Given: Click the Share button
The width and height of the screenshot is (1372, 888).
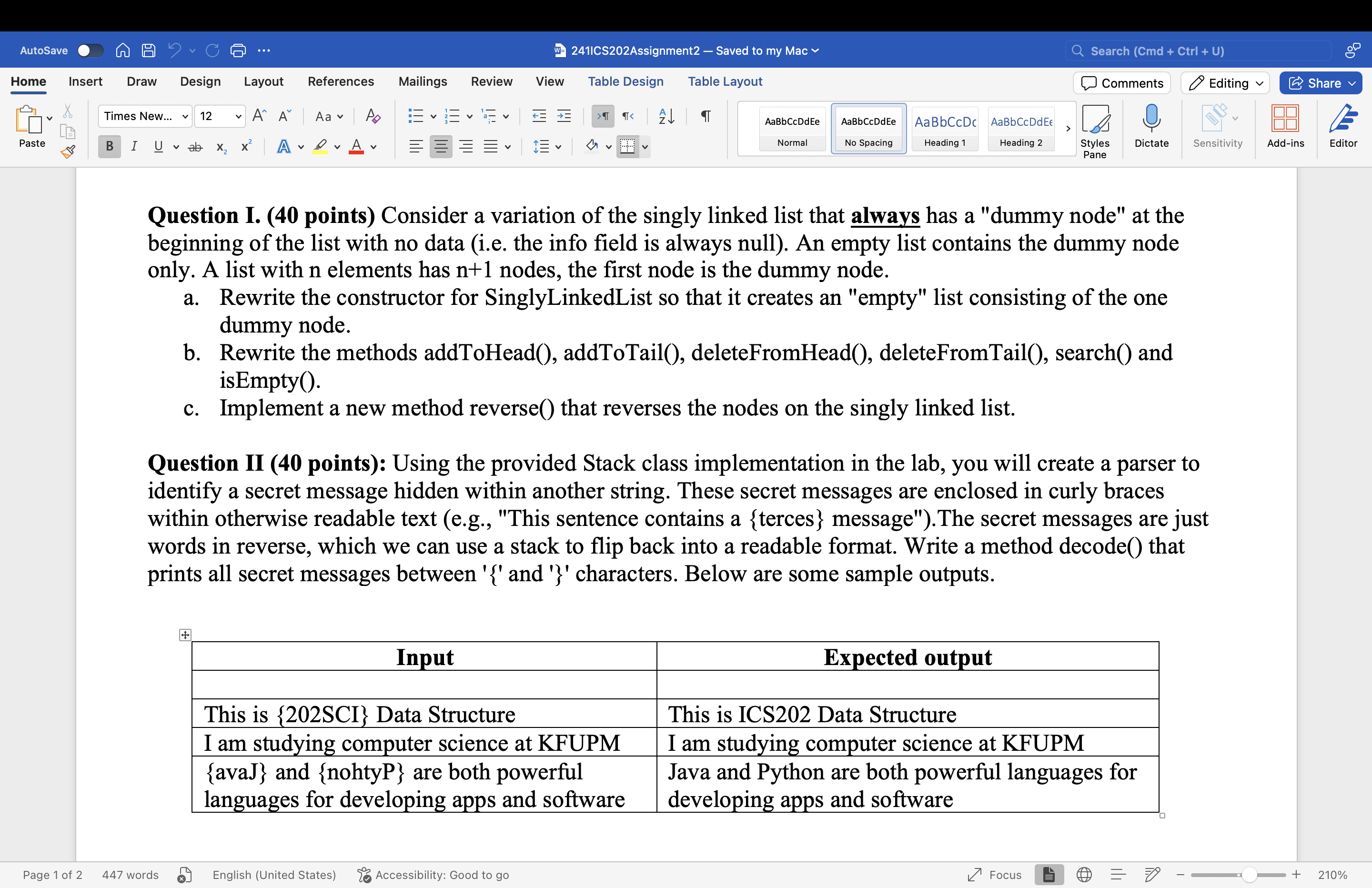Looking at the screenshot, I should (x=1320, y=82).
